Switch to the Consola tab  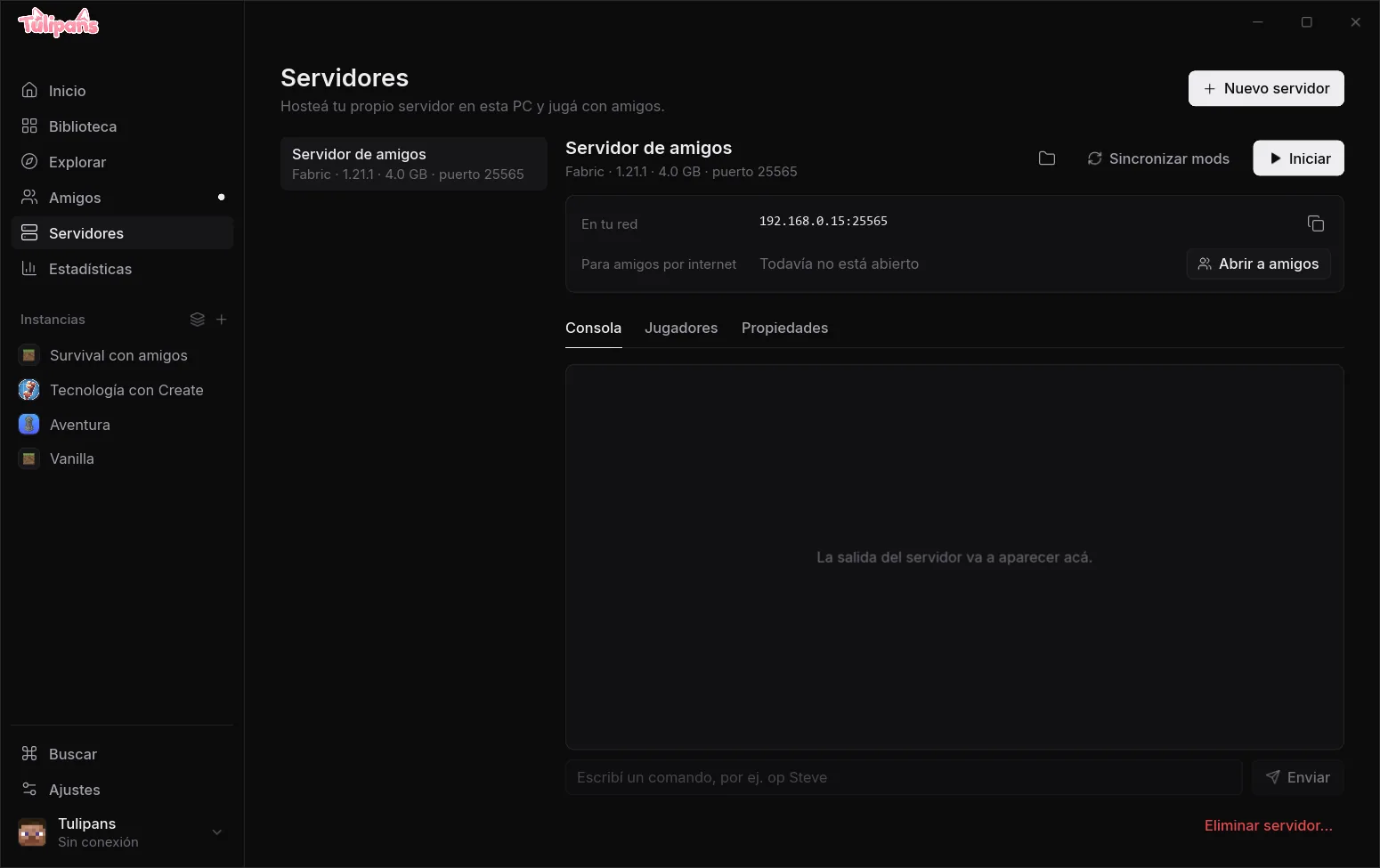coord(593,329)
